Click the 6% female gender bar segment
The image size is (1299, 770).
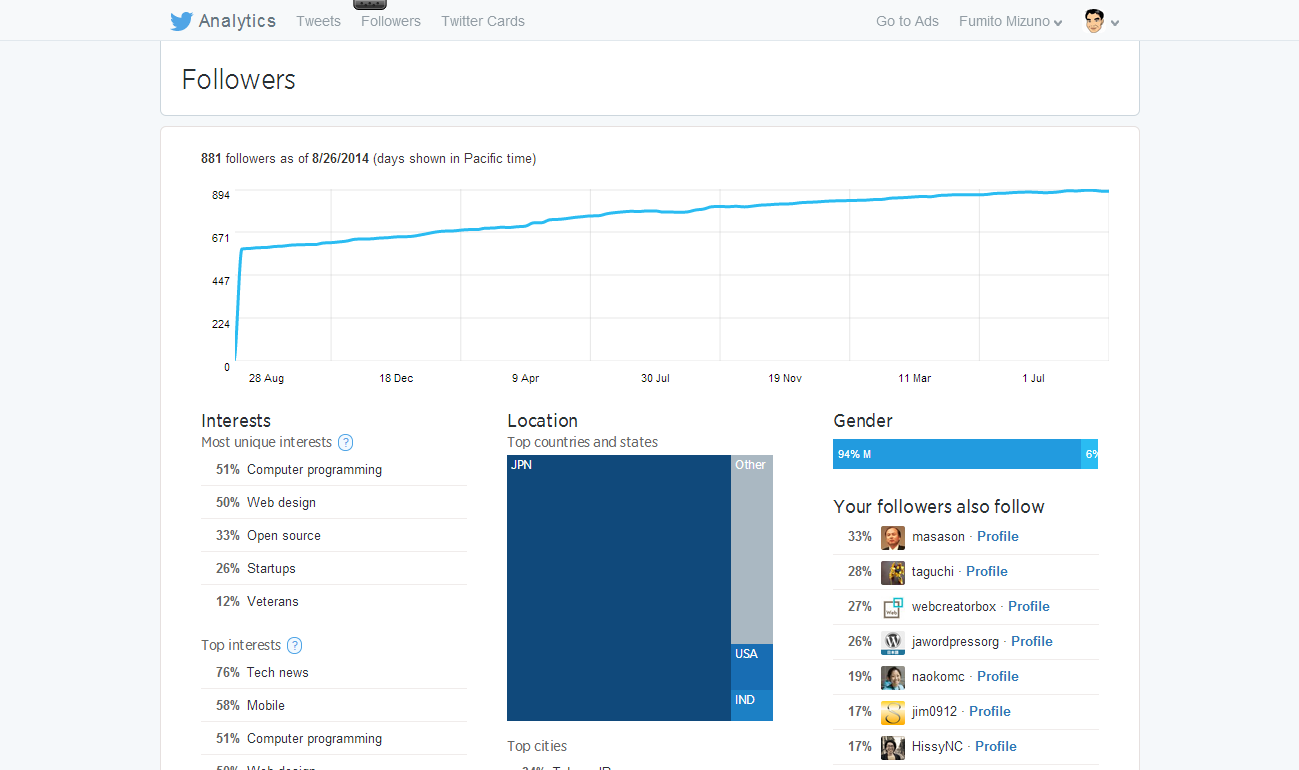[1090, 454]
